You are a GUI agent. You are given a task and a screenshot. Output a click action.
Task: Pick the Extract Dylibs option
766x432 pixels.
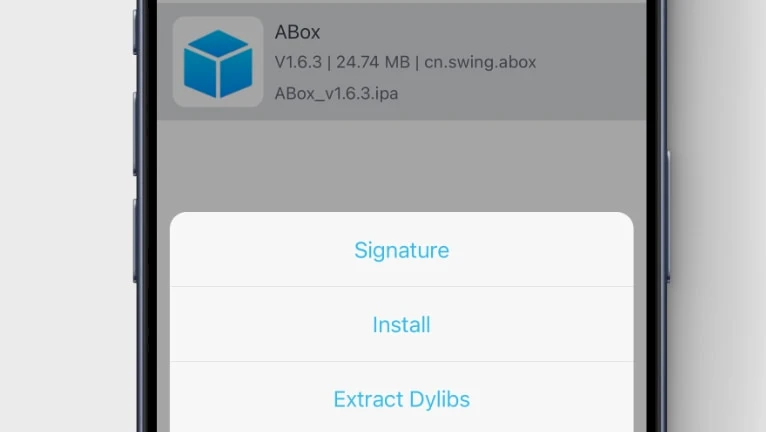(402, 399)
